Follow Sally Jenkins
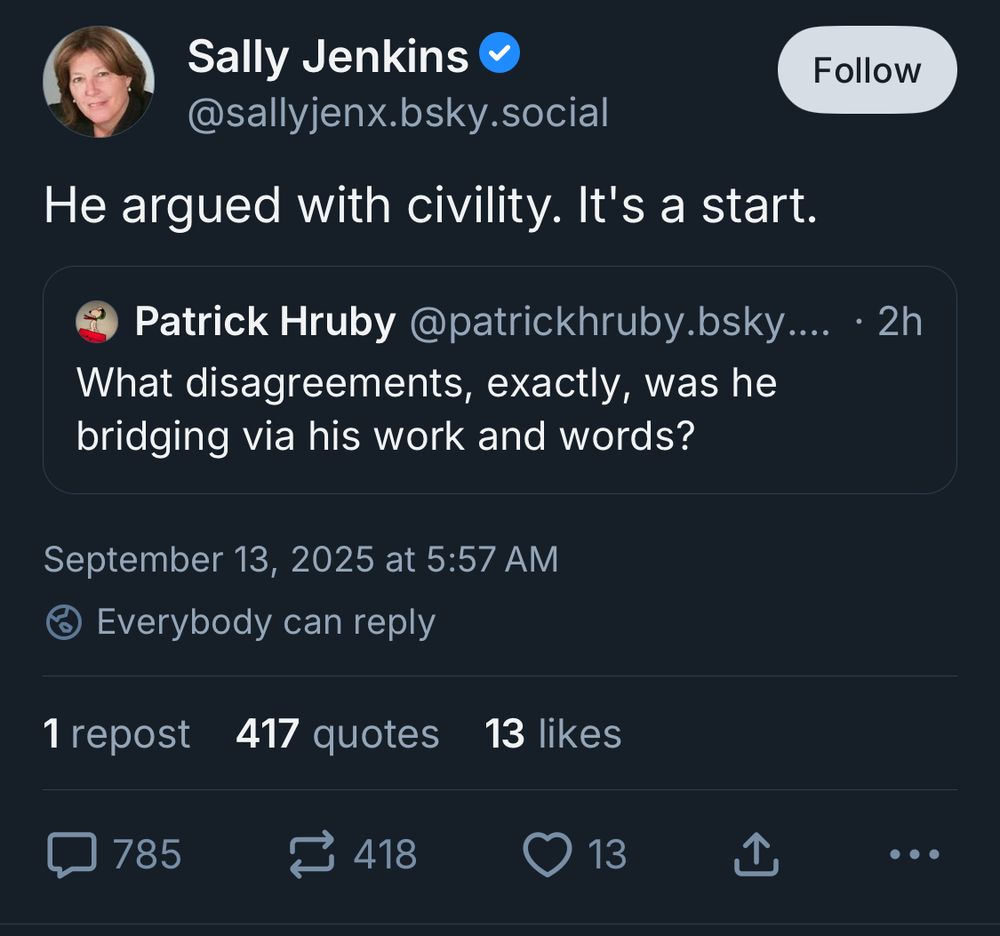 point(866,70)
